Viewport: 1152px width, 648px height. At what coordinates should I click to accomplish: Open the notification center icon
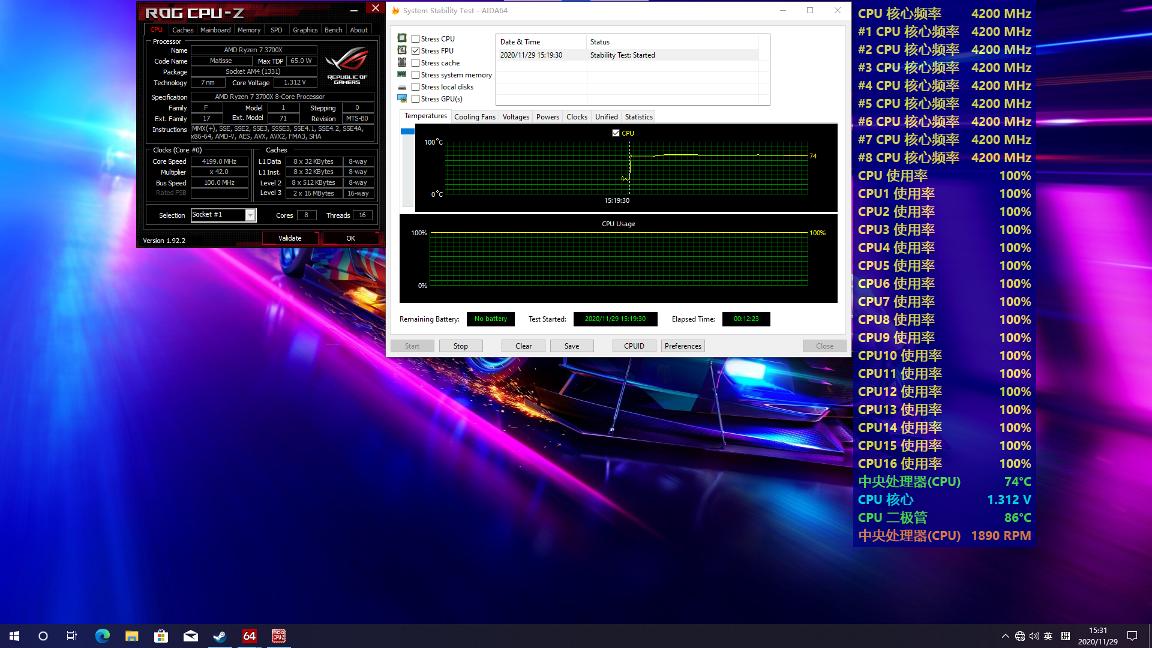click(x=1132, y=636)
